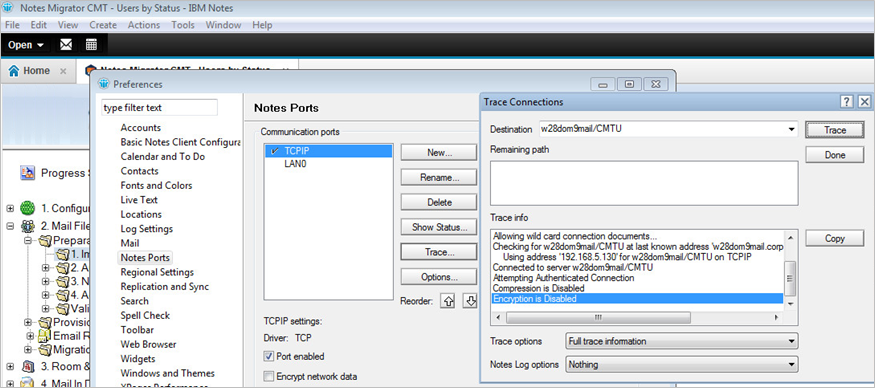Image resolution: width=875 pixels, height=388 pixels.
Task: Move port up with Reorder up arrow
Action: click(x=448, y=301)
